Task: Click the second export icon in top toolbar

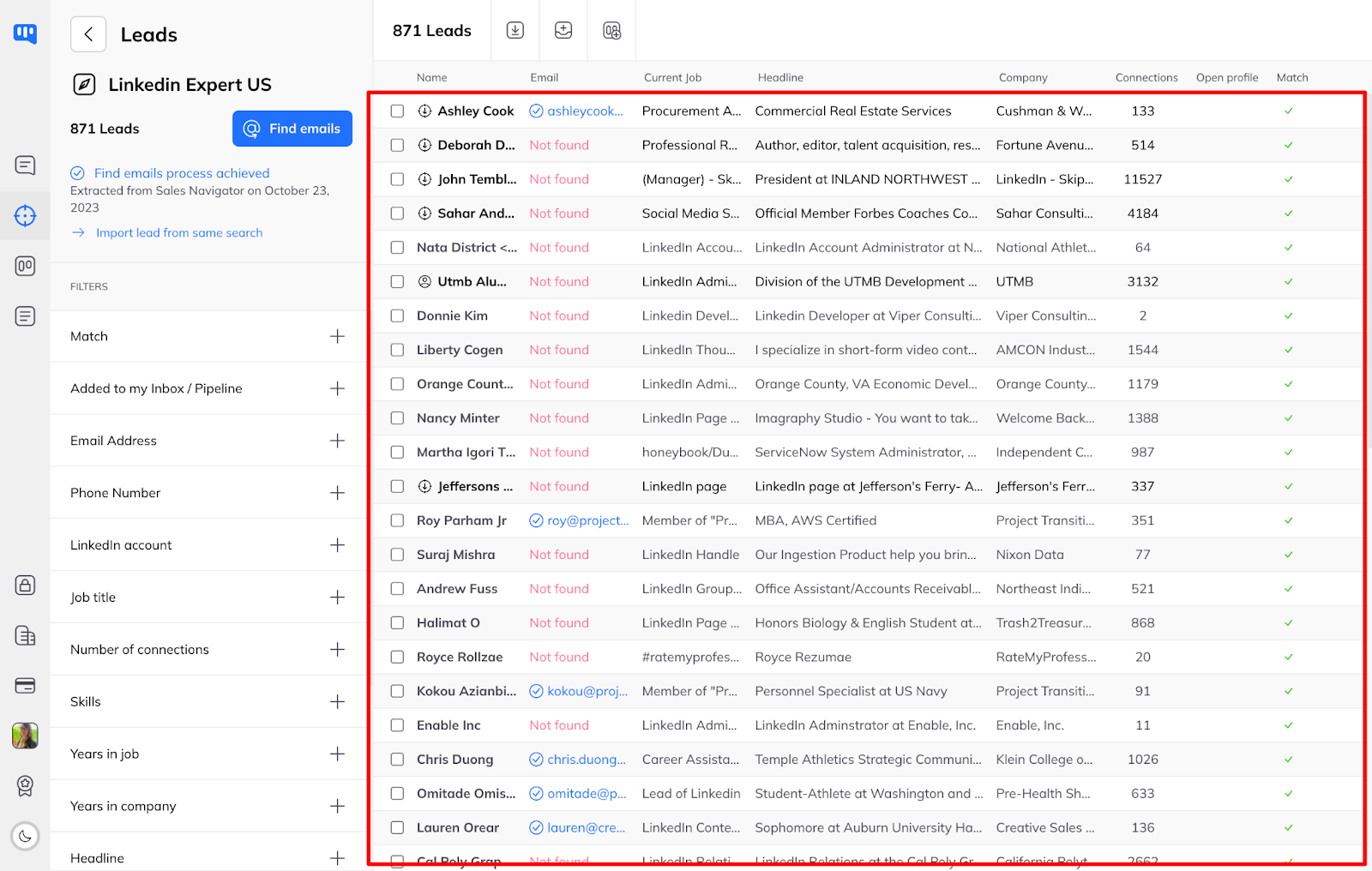Action: tap(563, 30)
